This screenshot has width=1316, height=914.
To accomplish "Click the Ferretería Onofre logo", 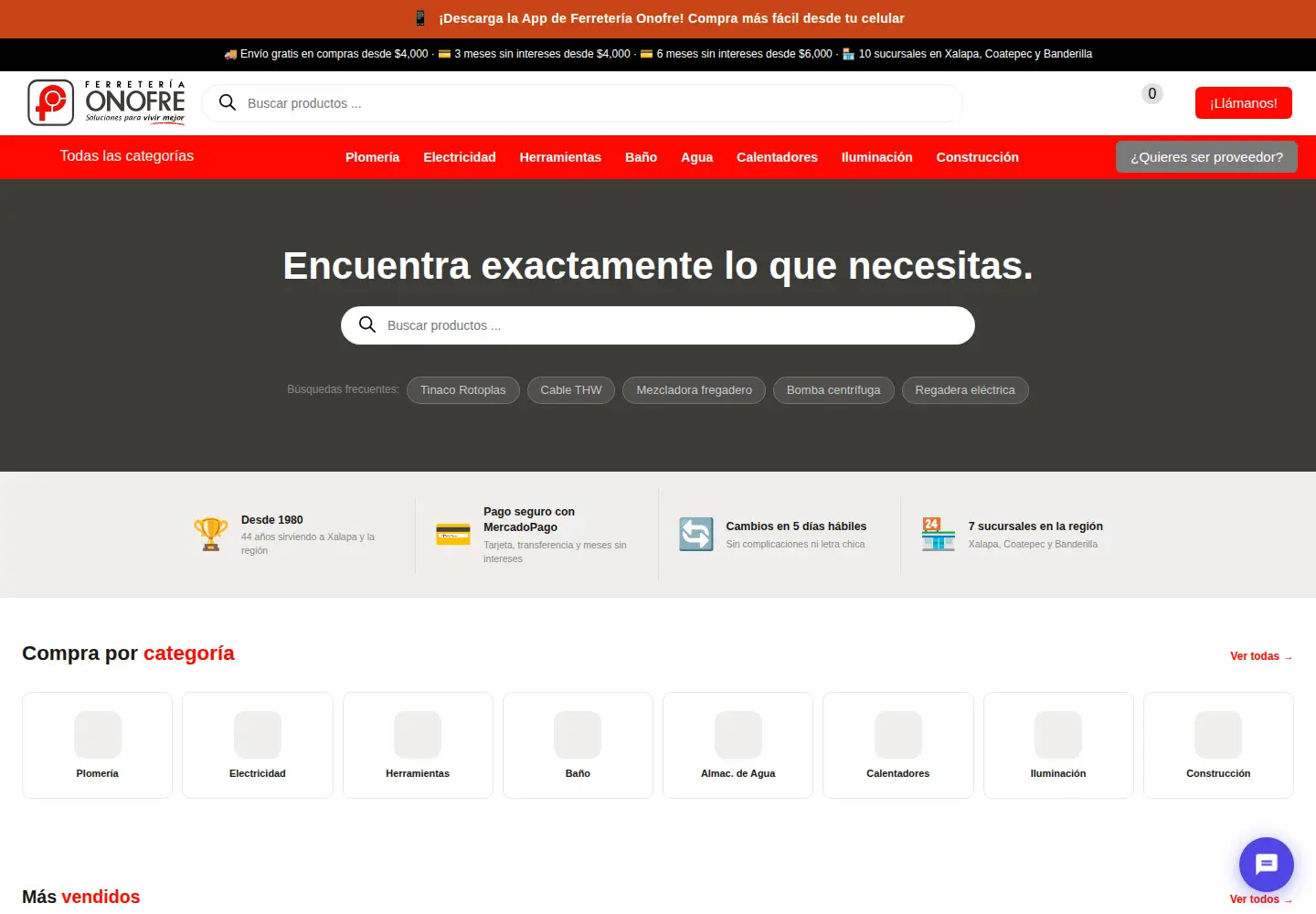I will click(106, 102).
